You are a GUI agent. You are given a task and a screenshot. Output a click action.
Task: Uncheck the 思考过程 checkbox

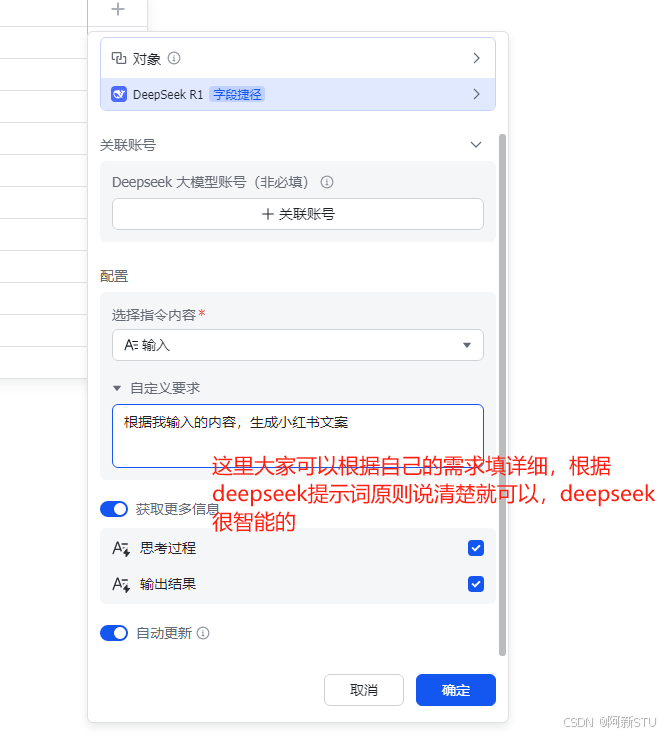click(x=476, y=548)
